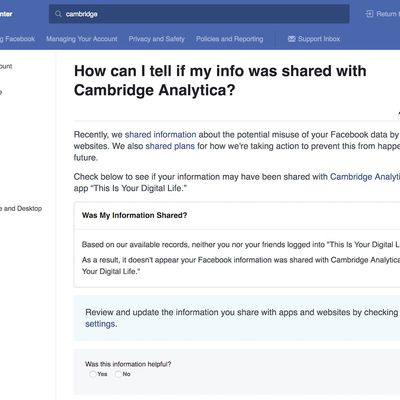Viewport: 400px width, 400px height.
Task: Follow the 'shared plans' link
Action: click(x=170, y=146)
